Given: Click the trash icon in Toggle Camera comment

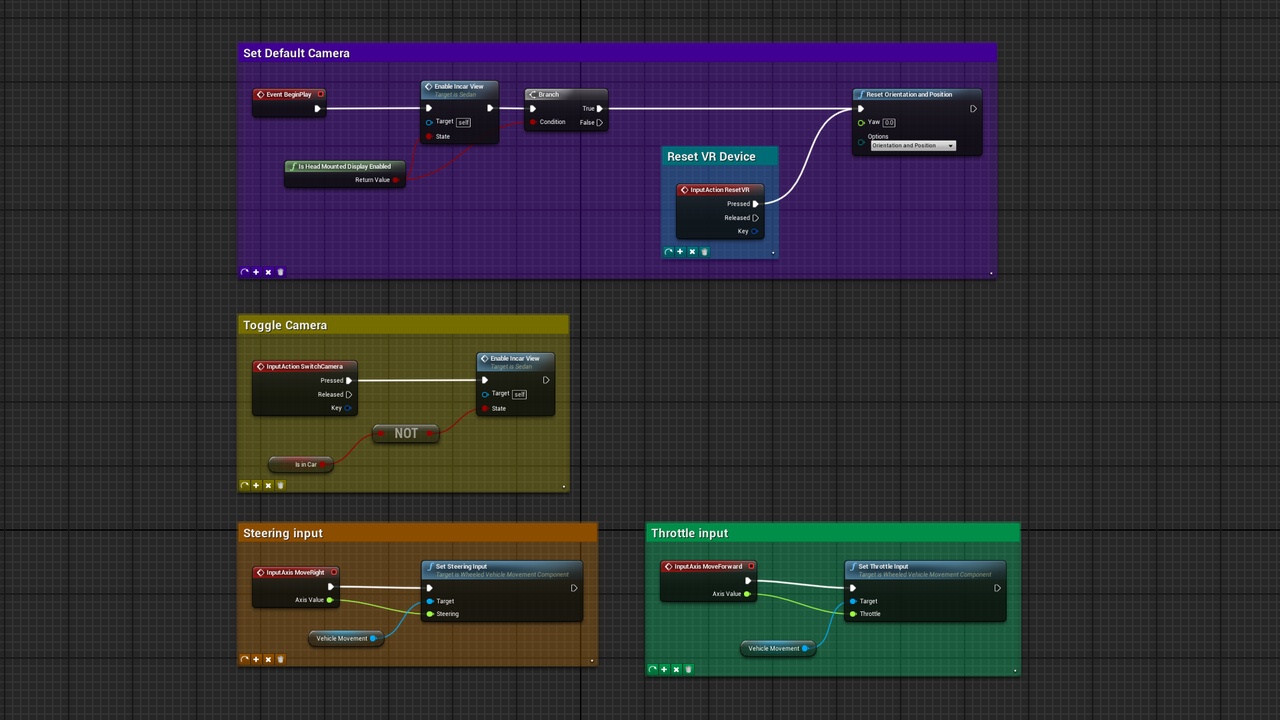Looking at the screenshot, I should point(280,486).
